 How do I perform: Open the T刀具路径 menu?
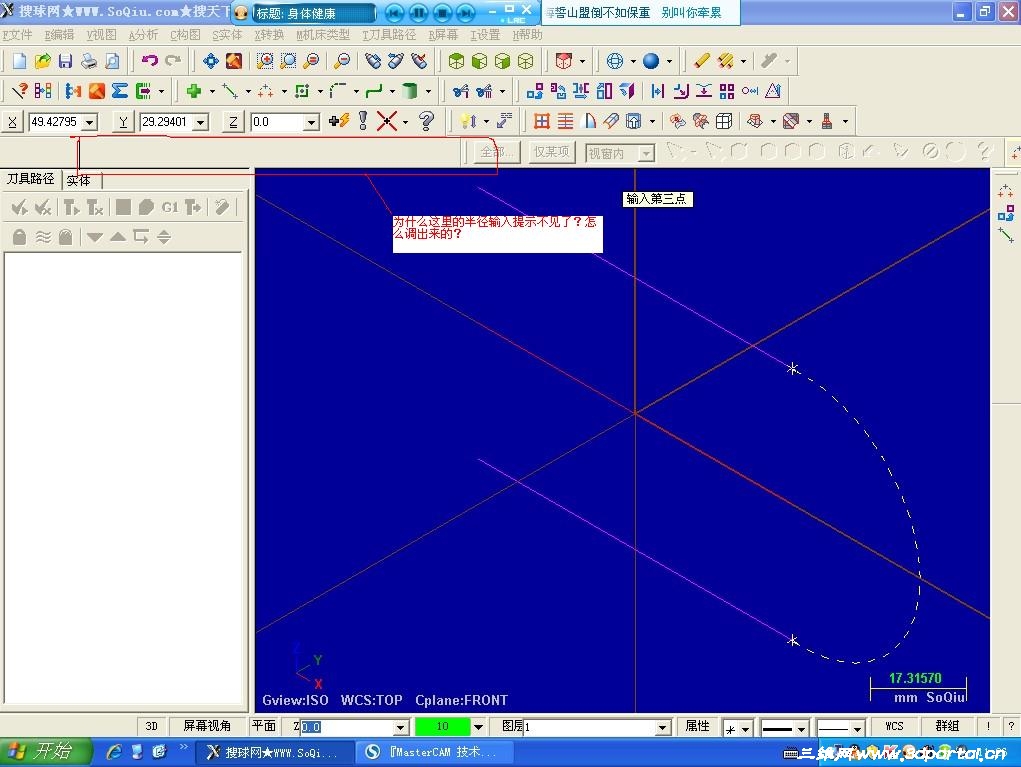[389, 35]
